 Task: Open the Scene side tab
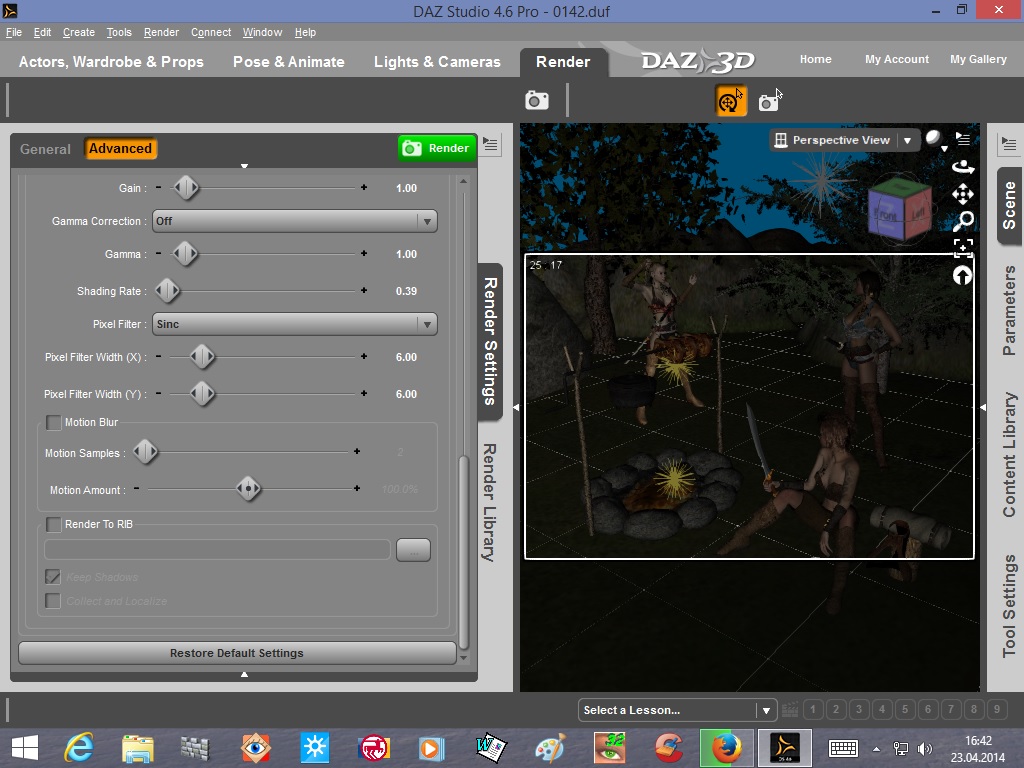(1008, 205)
